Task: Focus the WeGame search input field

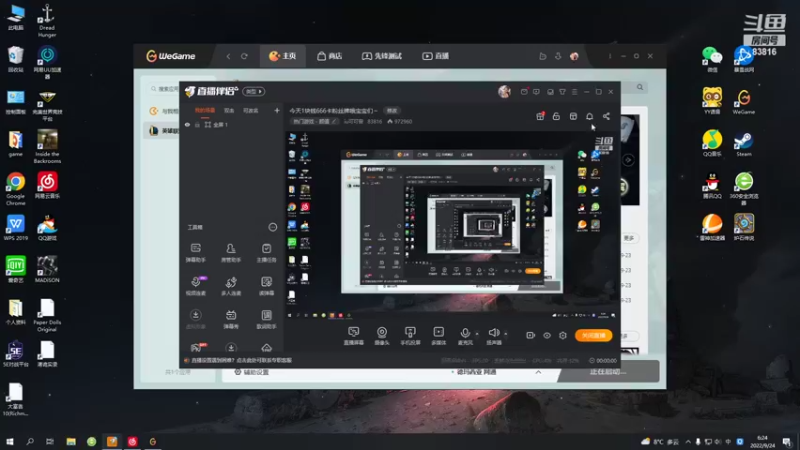Action: 164,89
